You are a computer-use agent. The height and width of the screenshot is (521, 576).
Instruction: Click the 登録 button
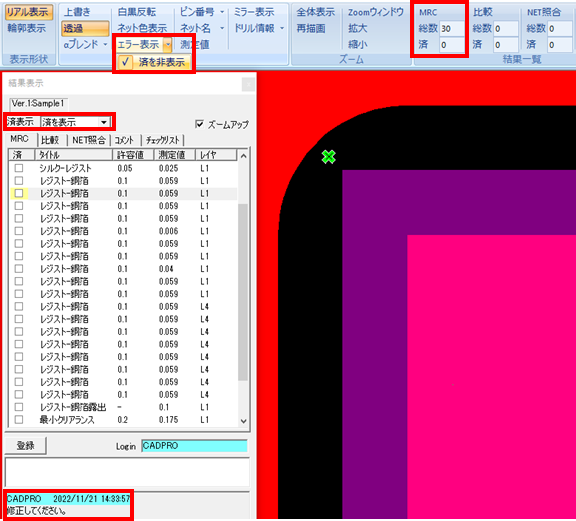point(25,446)
